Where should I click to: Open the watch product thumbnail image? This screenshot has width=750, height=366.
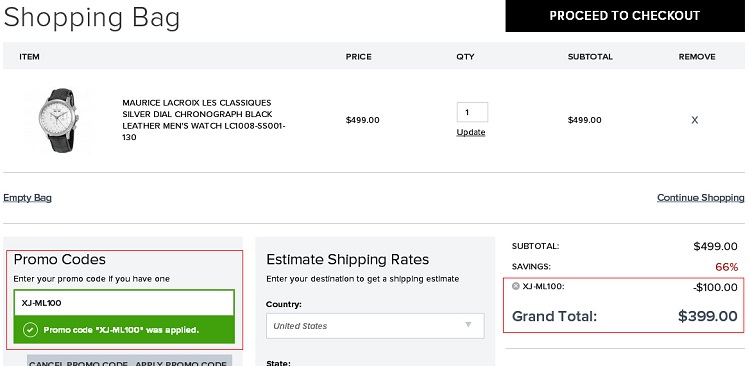pos(59,121)
